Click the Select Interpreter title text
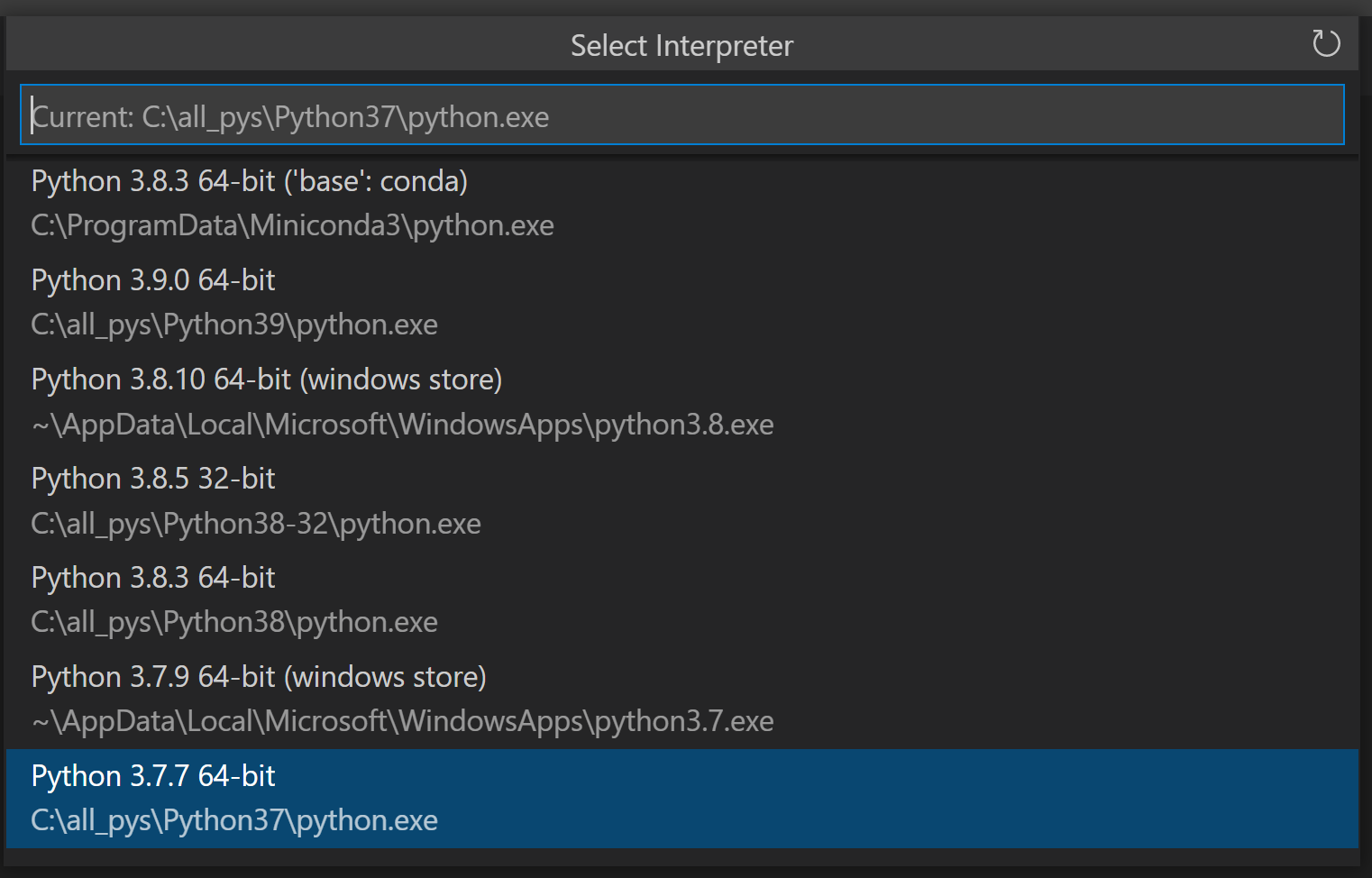 pos(682,45)
